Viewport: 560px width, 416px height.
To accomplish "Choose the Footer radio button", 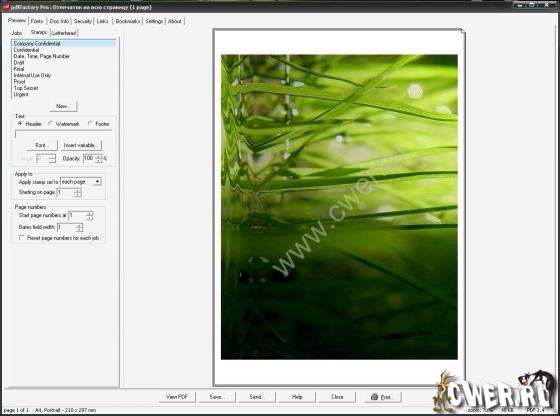I will click(x=90, y=124).
